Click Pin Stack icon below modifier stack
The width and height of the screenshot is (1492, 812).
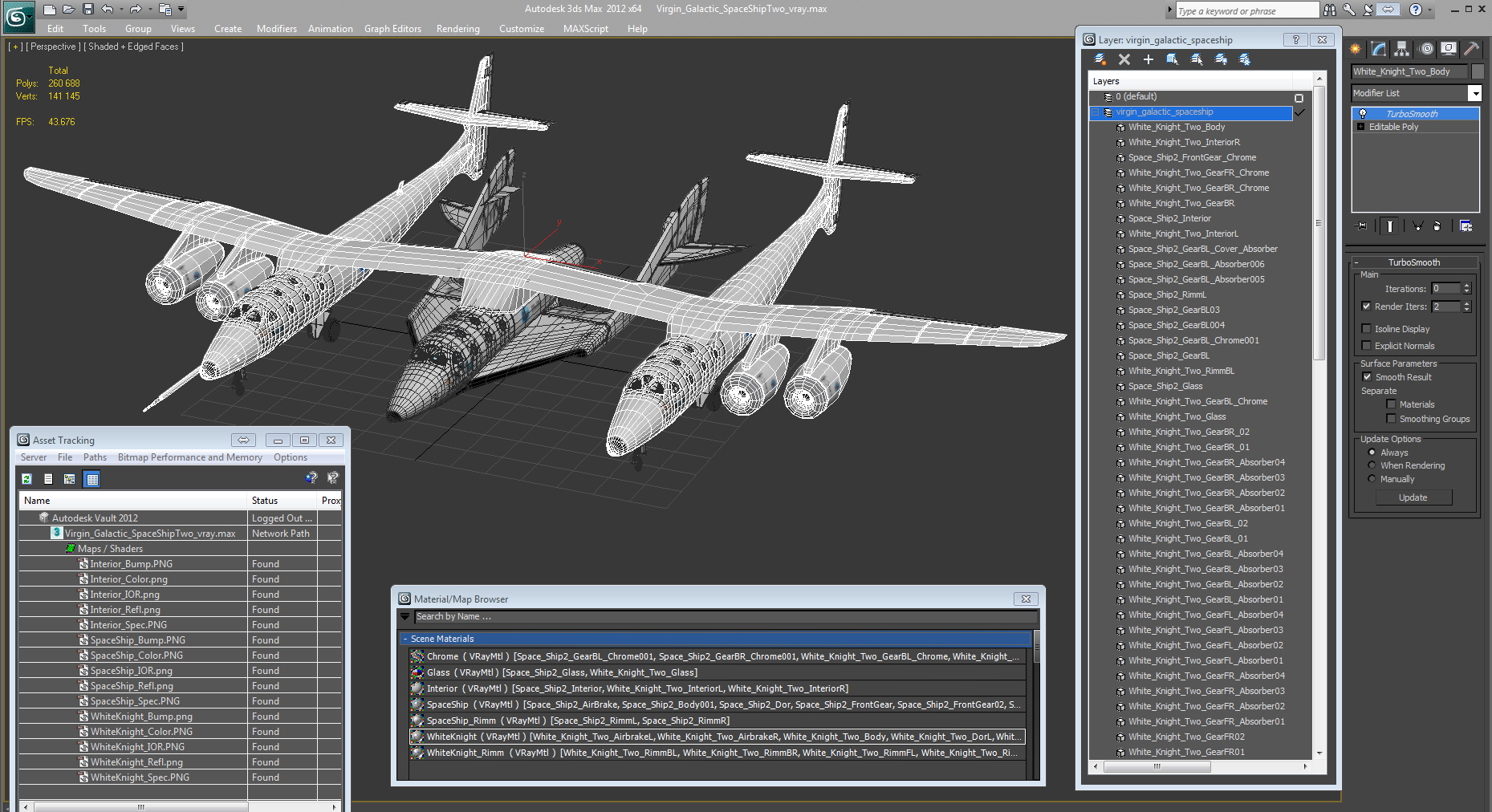point(1361,226)
